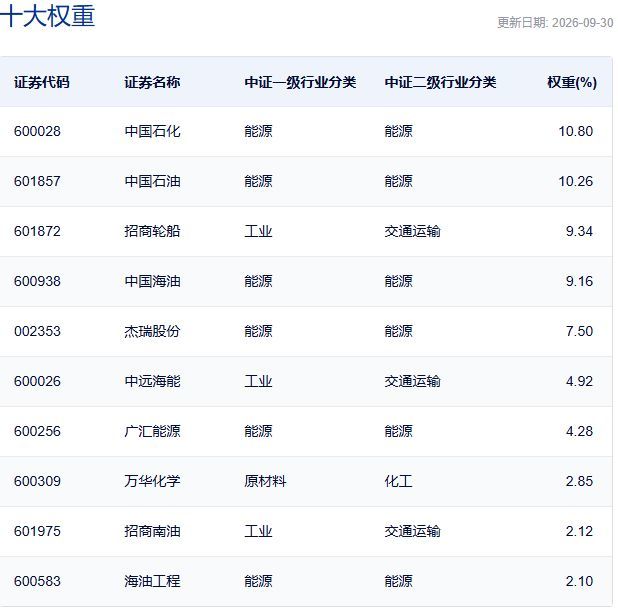Select security code 600028
Viewport: 618px width, 613px height.
[x=37, y=131]
